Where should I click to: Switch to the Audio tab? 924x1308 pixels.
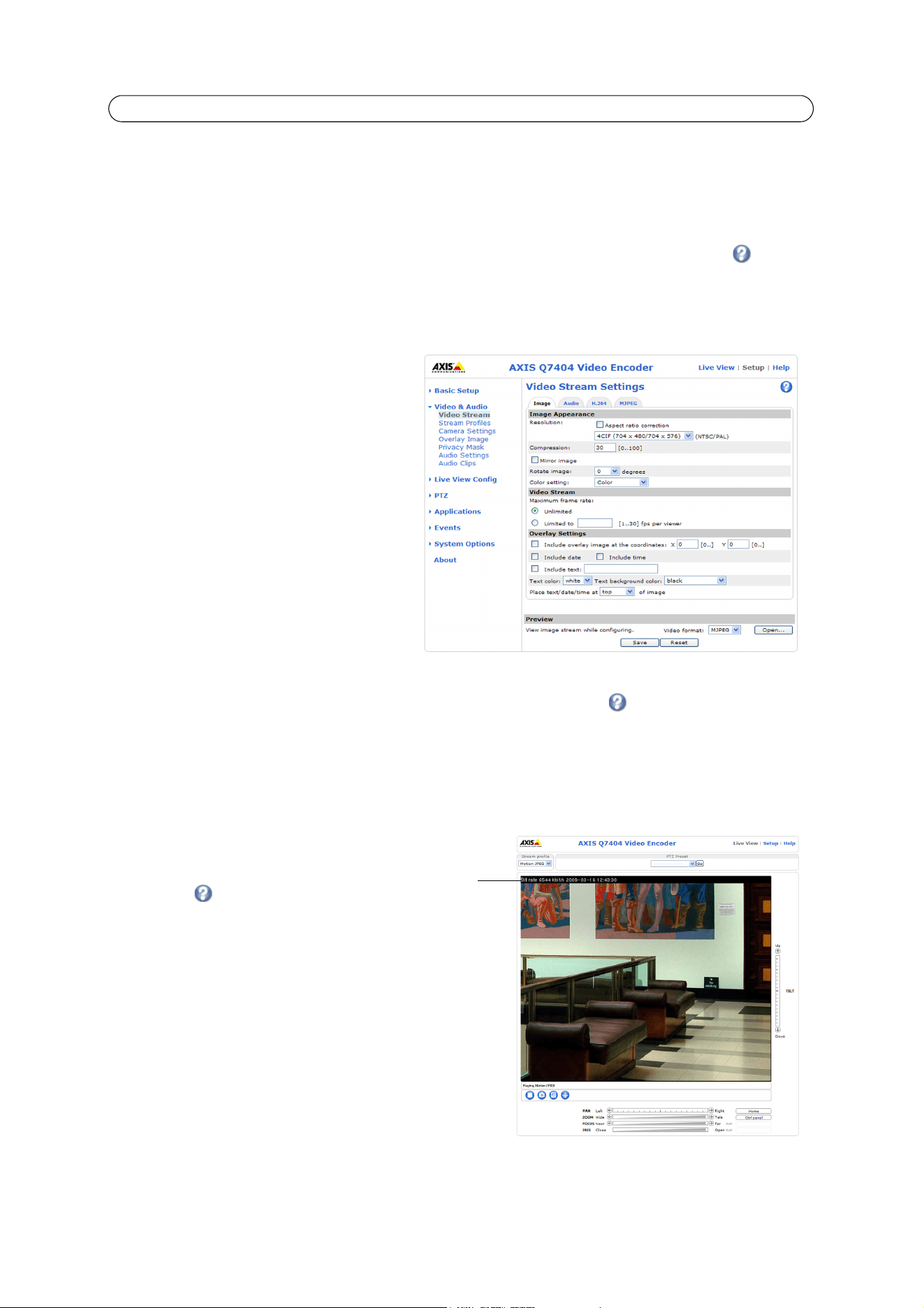pyautogui.click(x=571, y=403)
